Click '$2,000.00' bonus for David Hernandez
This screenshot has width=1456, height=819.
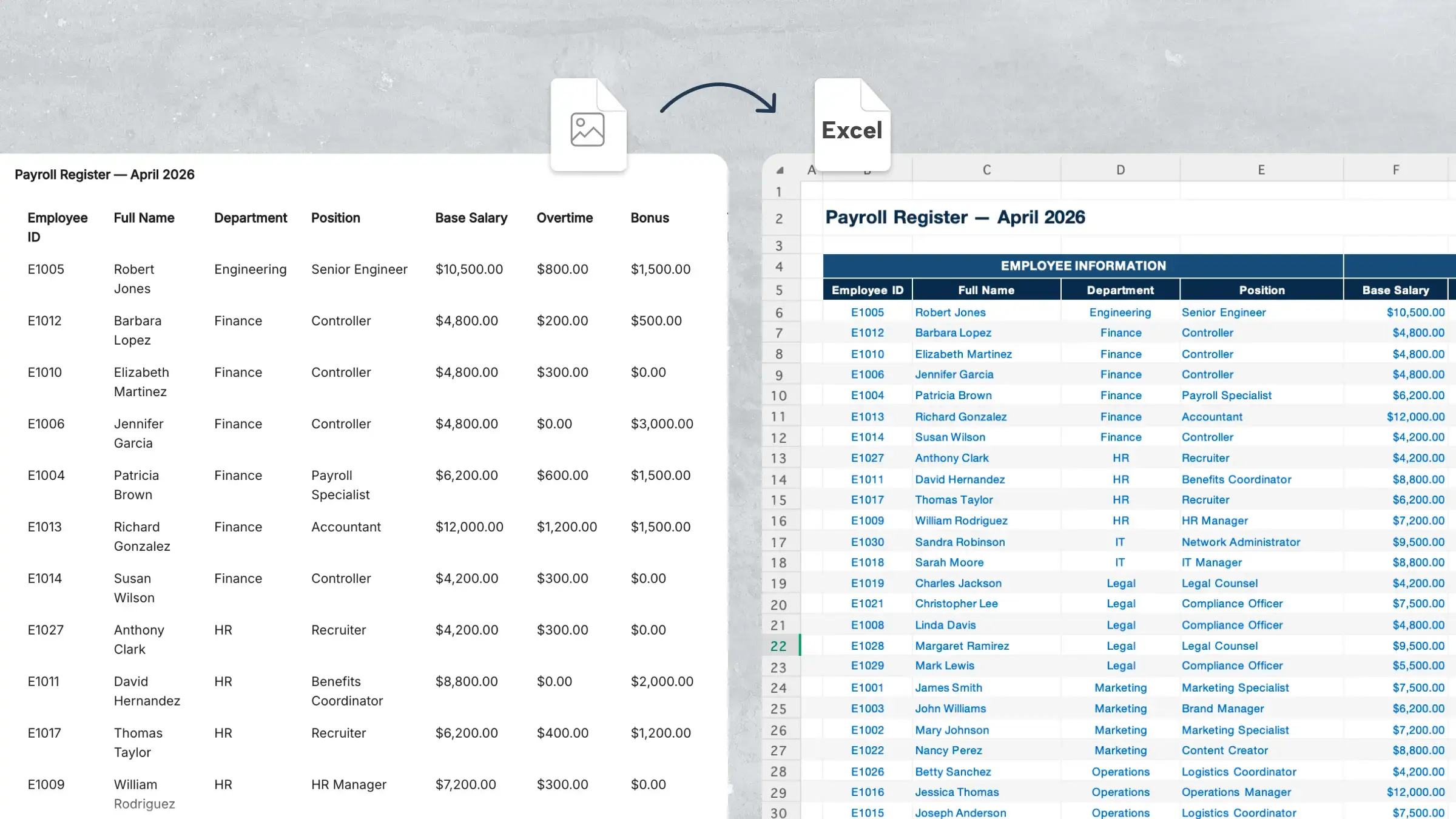(x=662, y=682)
